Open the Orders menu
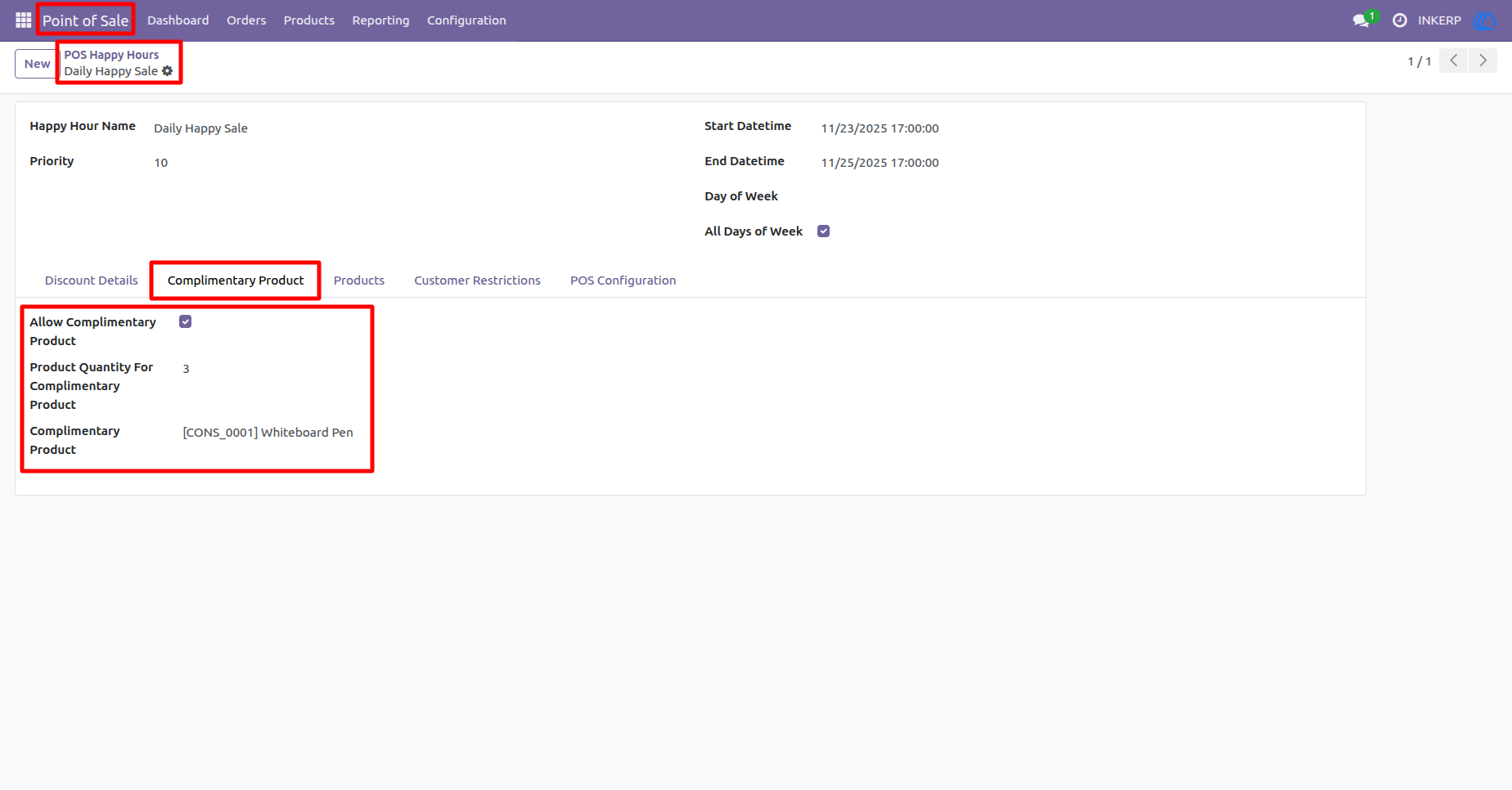The image size is (1512, 790). (x=246, y=20)
